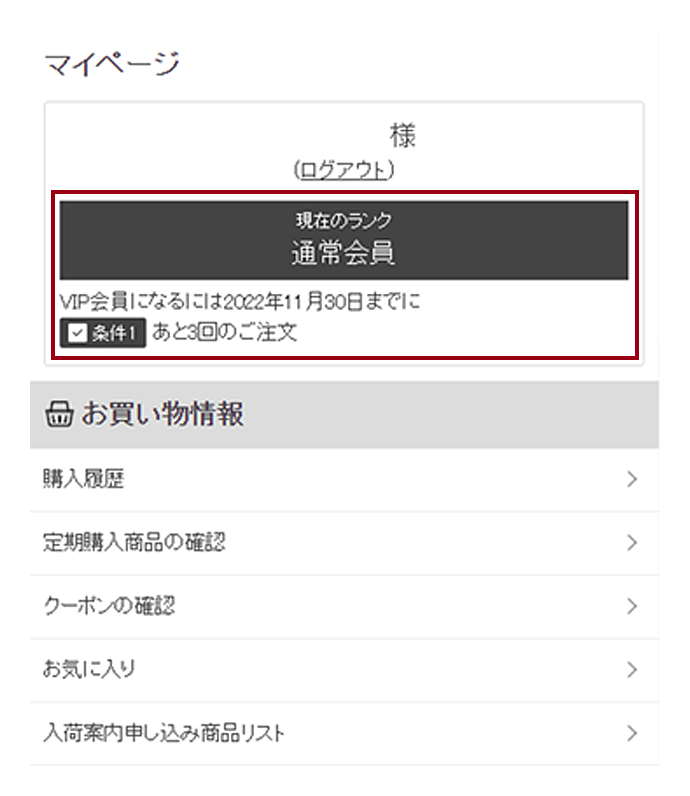Viewport: 690px width, 796px height.
Task: Click the VIP会員になるには deadline text
Action: click(x=240, y=302)
